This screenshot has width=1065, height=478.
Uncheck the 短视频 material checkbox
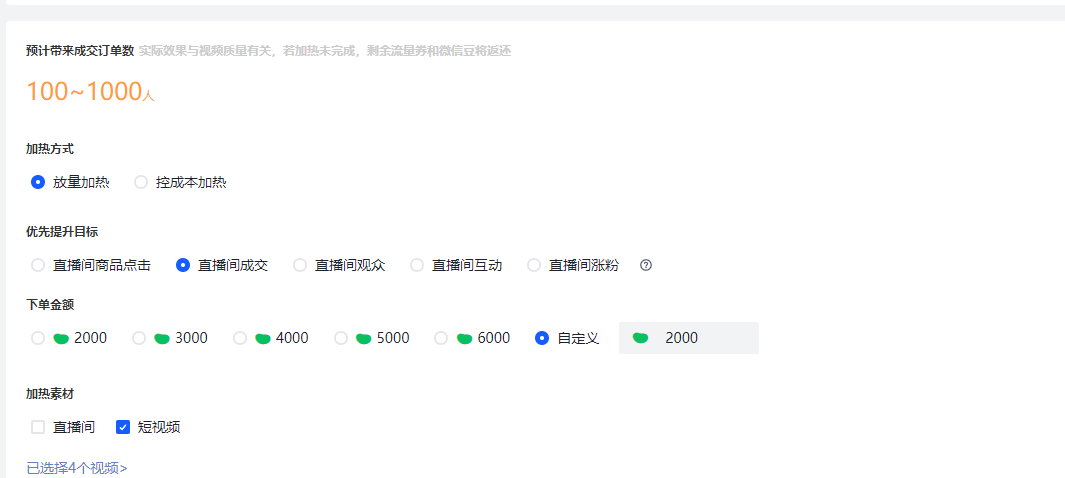click(123, 427)
